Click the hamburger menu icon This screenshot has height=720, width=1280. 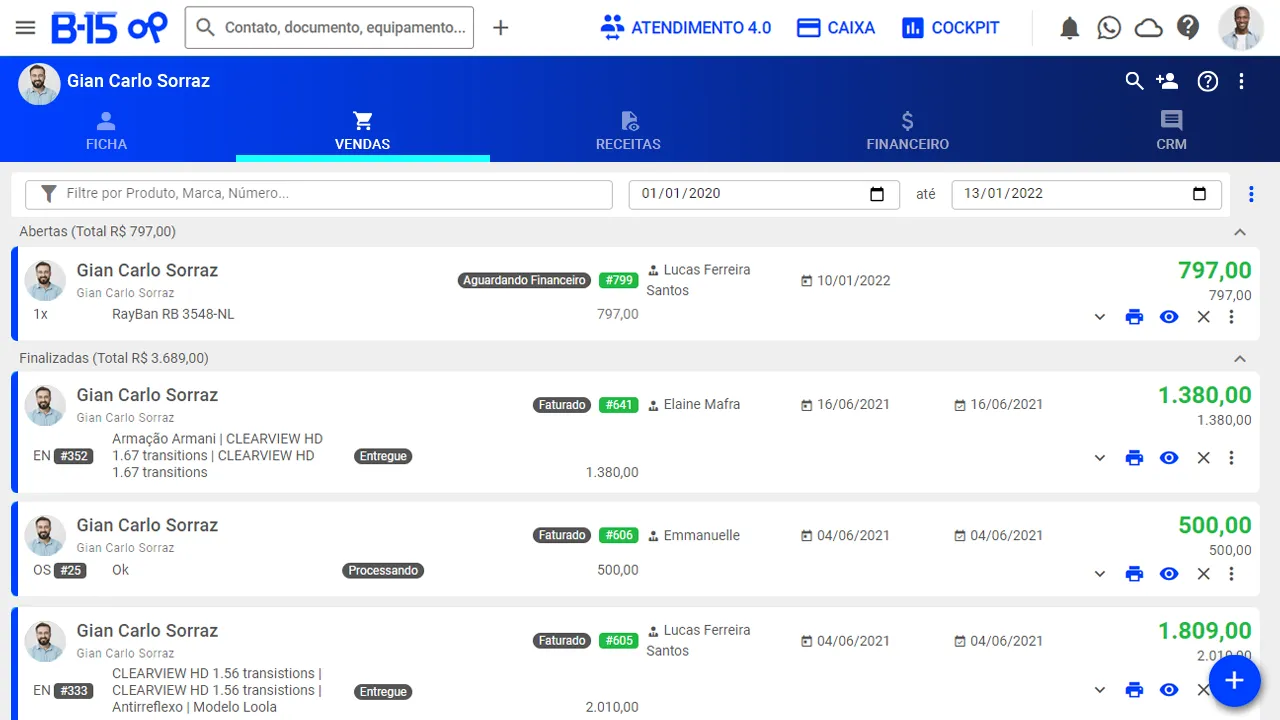pyautogui.click(x=25, y=27)
